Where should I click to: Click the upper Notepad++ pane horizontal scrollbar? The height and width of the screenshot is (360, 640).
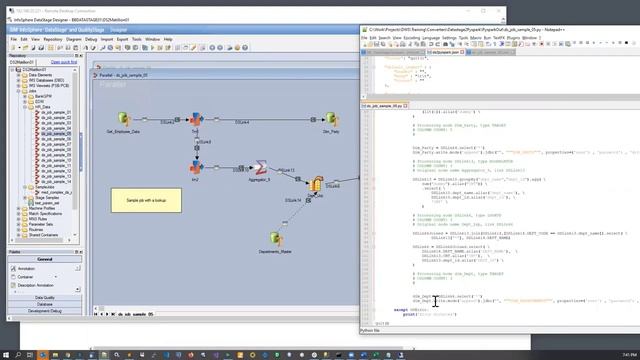pos(502,97)
